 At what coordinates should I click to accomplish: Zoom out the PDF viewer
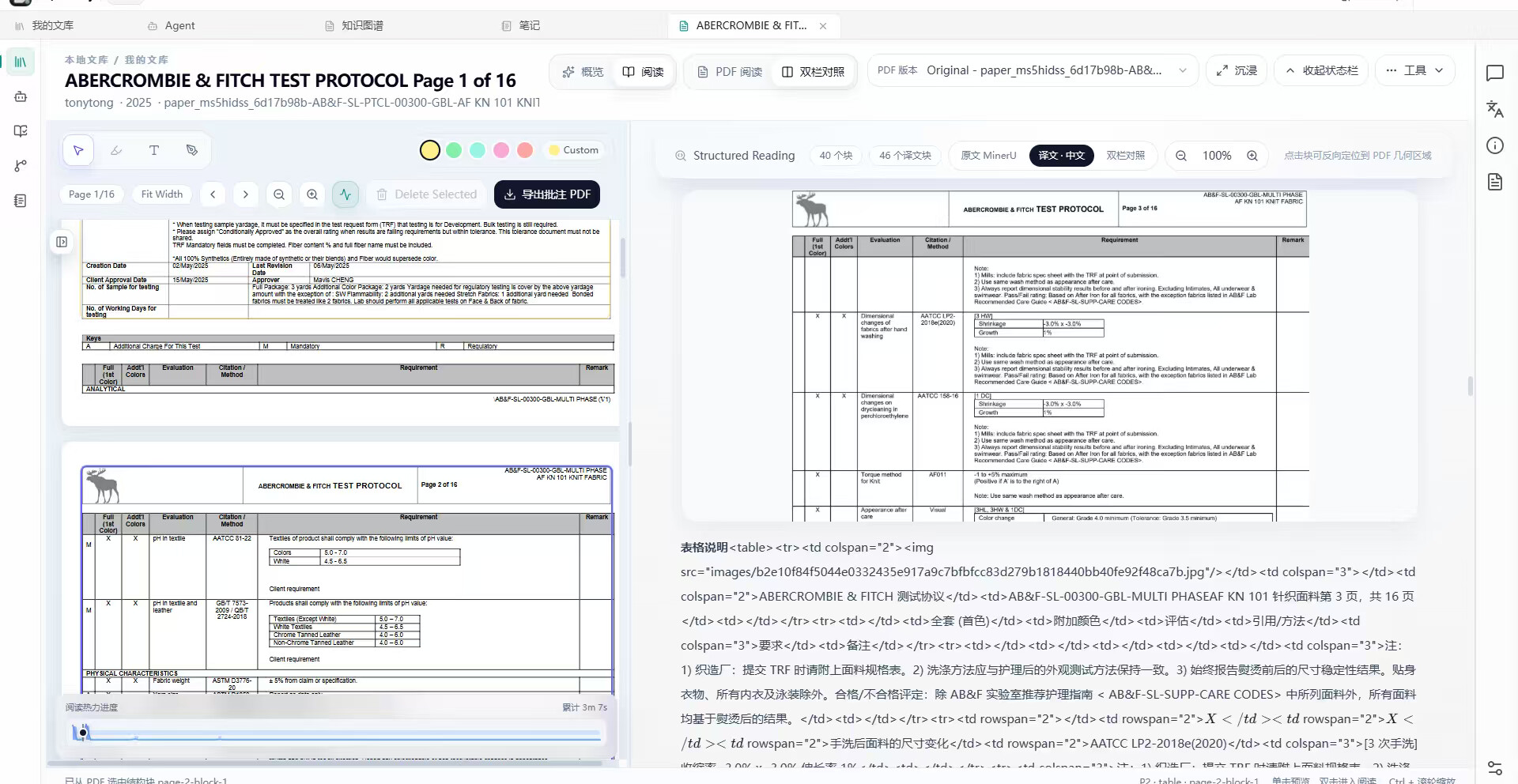(279, 194)
